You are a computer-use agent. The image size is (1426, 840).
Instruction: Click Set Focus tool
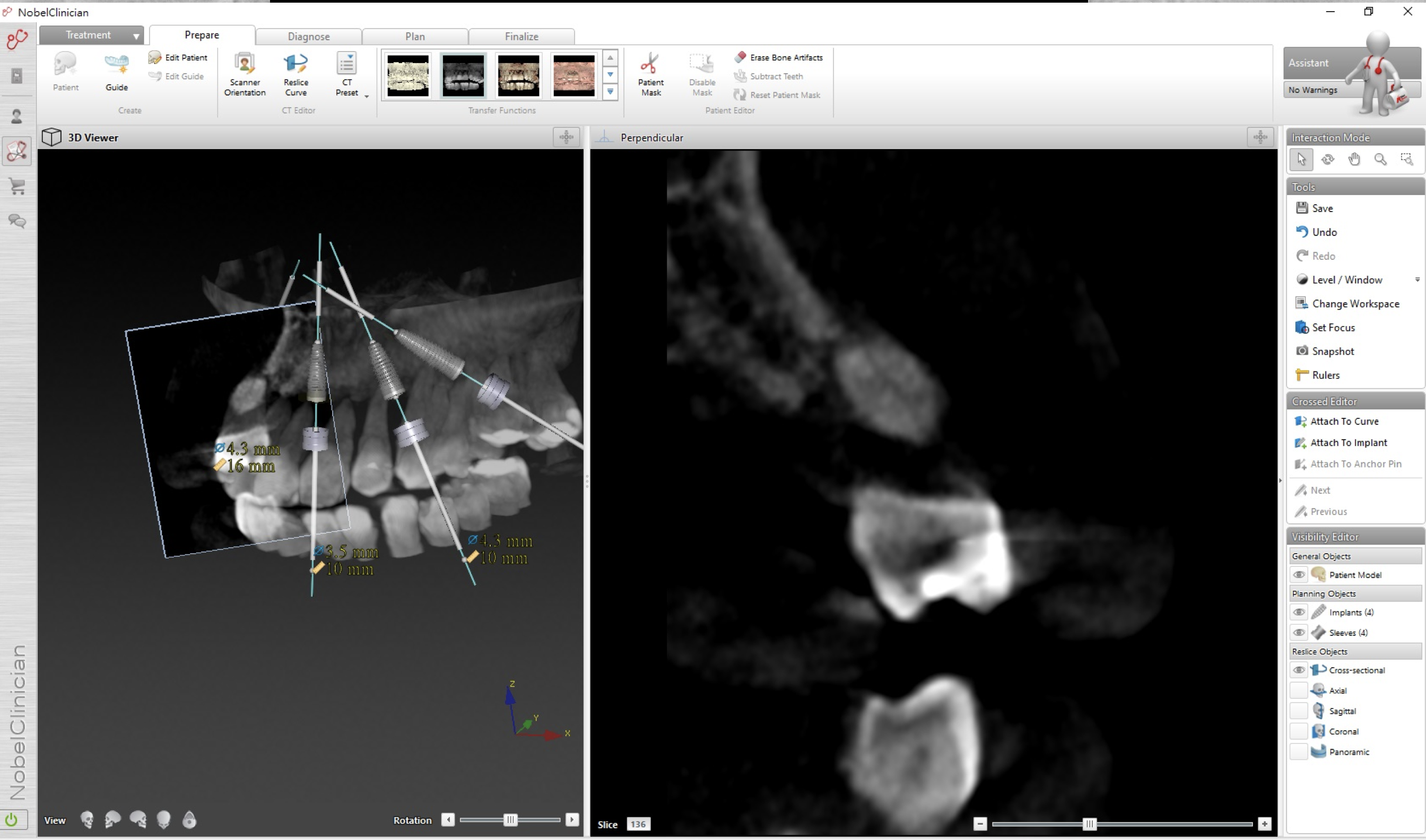(1325, 327)
